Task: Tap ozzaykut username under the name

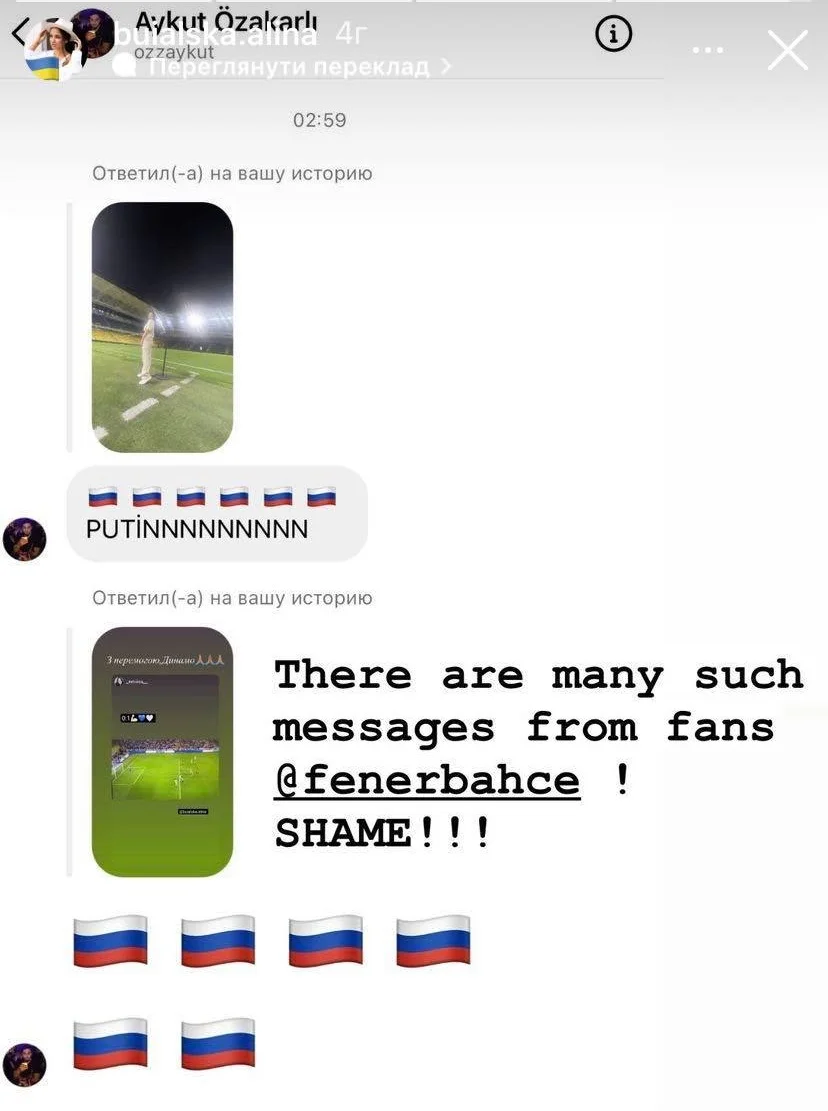Action: coord(174,52)
